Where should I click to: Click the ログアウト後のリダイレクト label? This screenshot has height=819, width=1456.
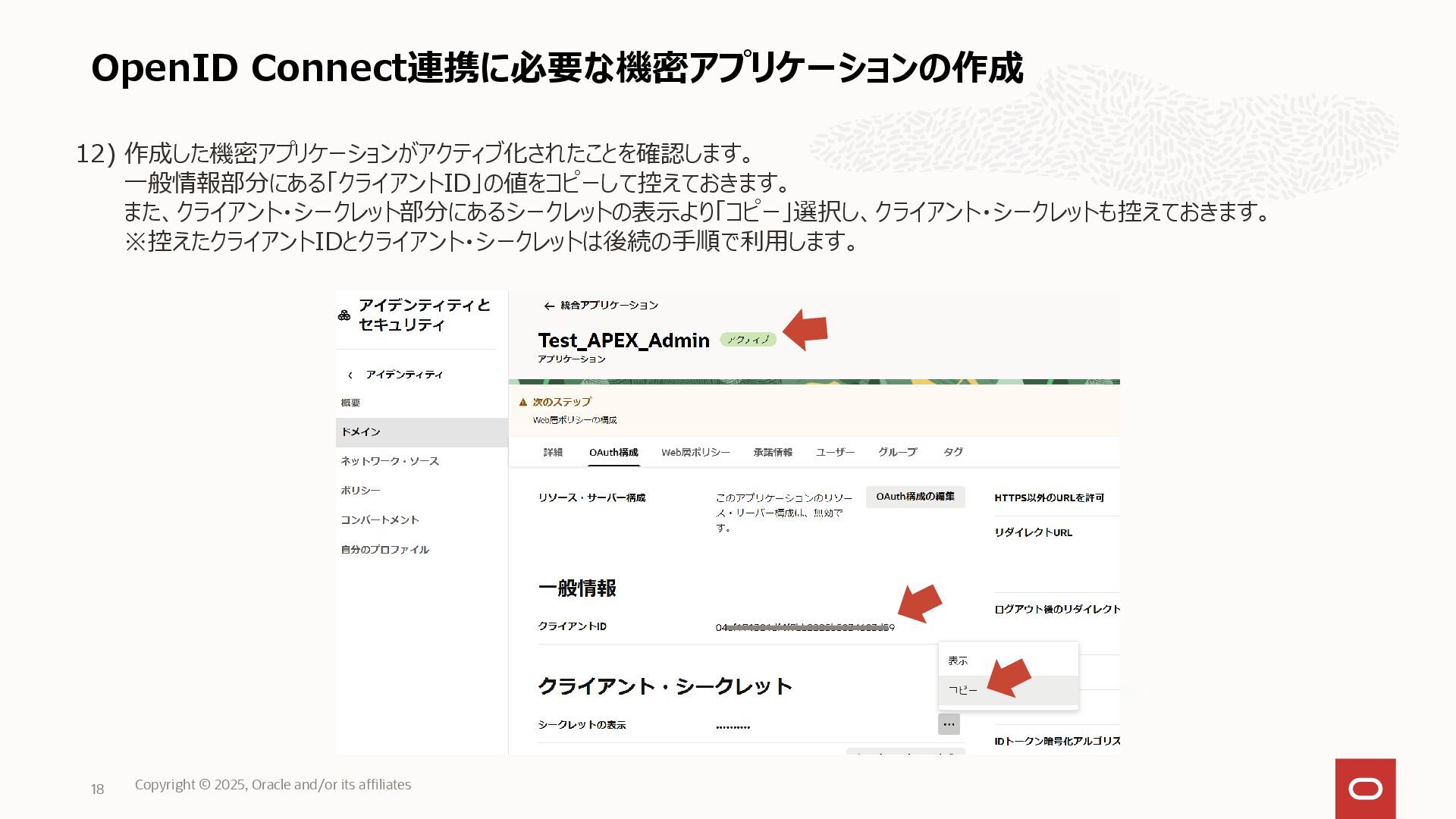click(x=1057, y=609)
